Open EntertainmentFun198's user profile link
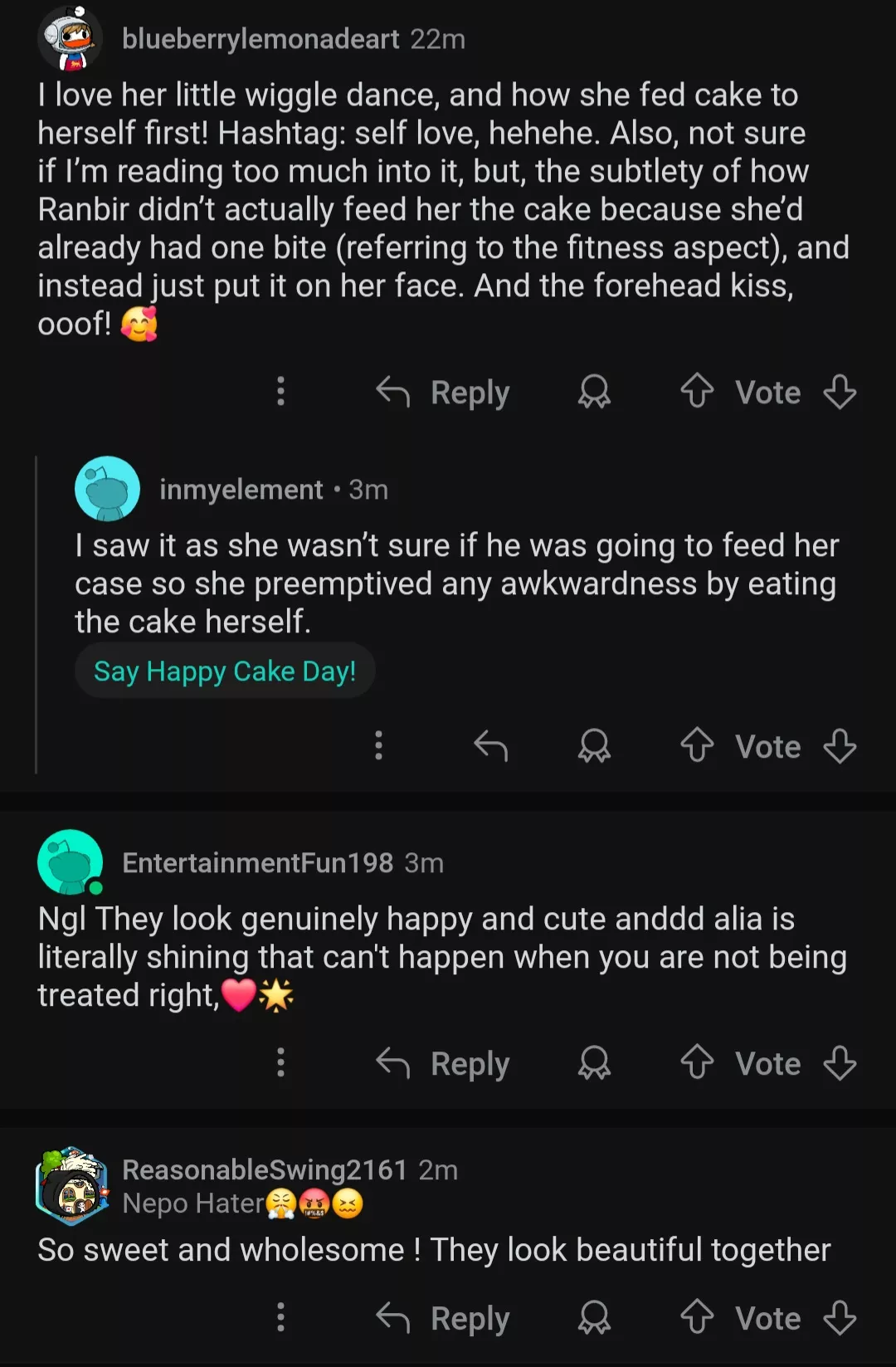The height and width of the screenshot is (1367, 896). tap(257, 863)
